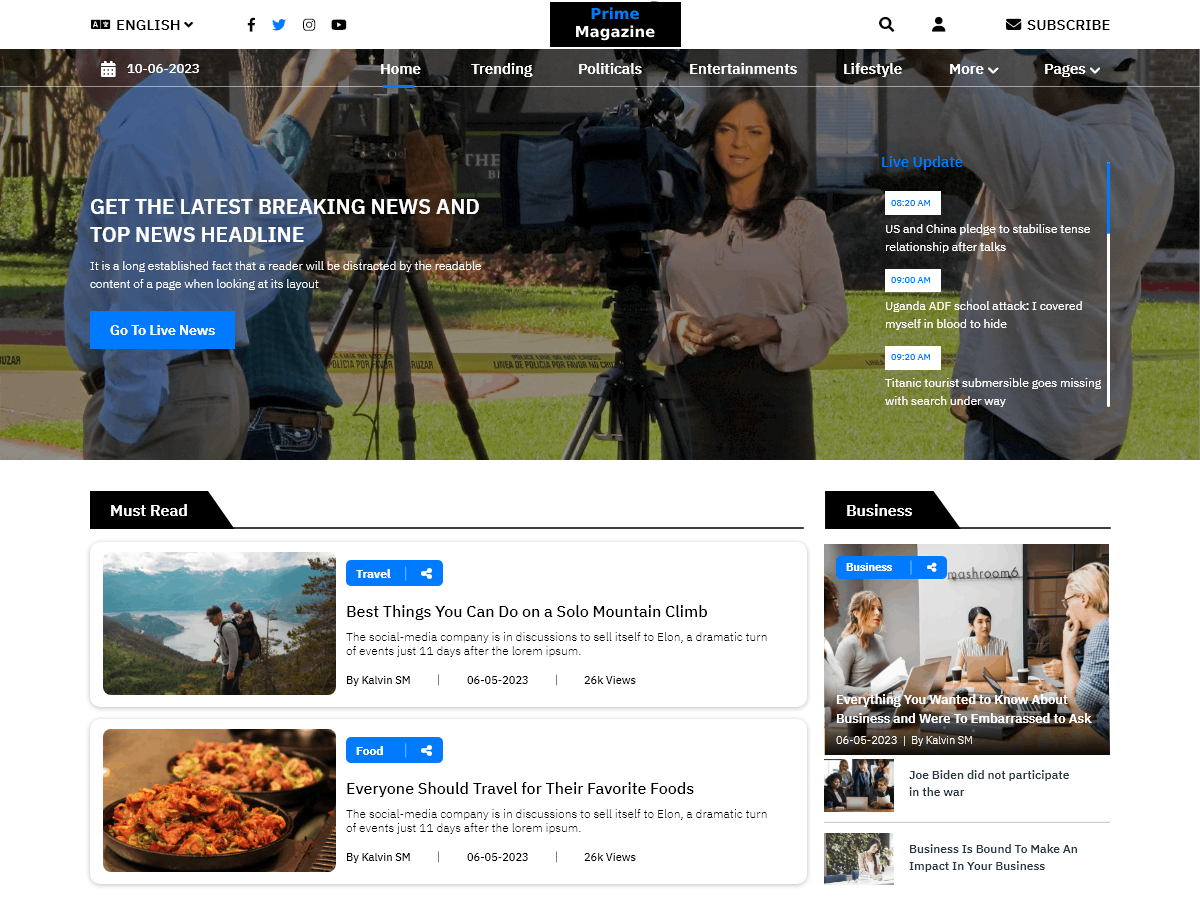
Task: Open the English language dropdown
Action: (142, 25)
